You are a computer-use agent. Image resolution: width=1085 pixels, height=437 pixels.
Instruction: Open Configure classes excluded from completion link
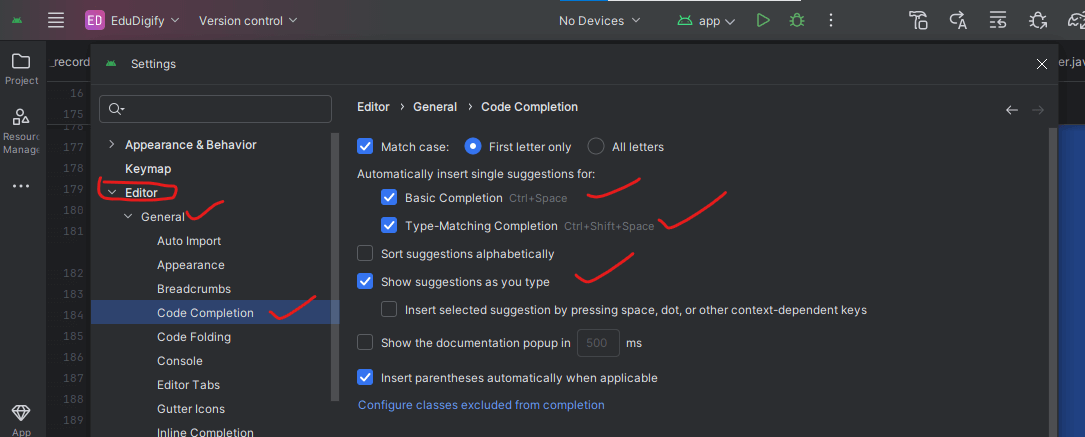(x=481, y=405)
